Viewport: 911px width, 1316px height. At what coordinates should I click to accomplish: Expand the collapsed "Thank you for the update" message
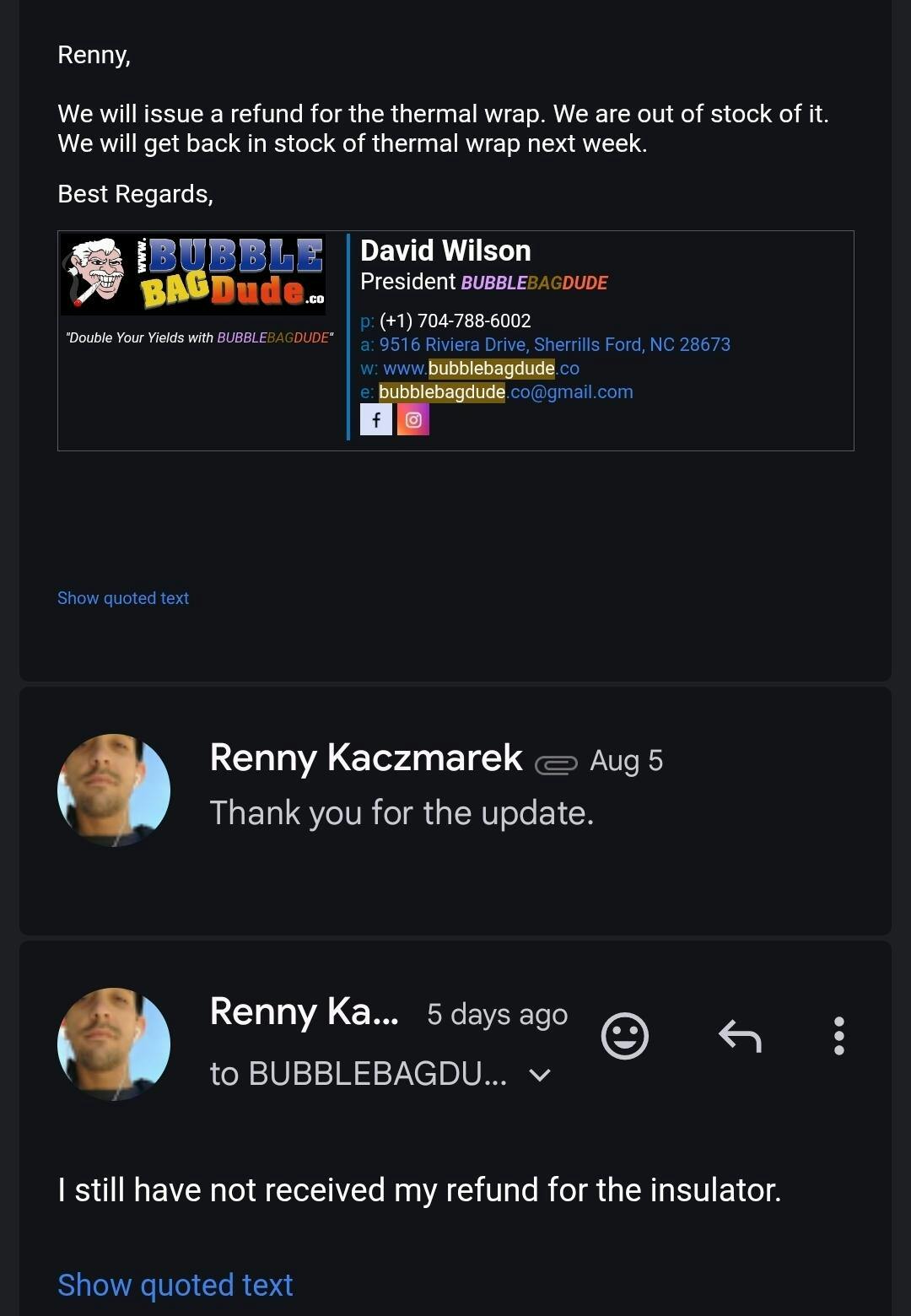pyautogui.click(x=402, y=813)
